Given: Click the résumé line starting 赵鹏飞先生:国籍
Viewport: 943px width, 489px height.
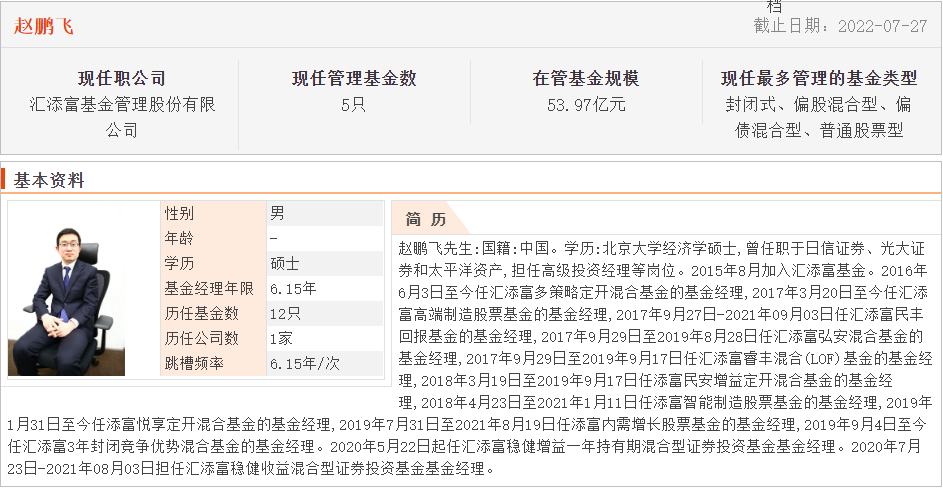Looking at the screenshot, I should pos(662,248).
